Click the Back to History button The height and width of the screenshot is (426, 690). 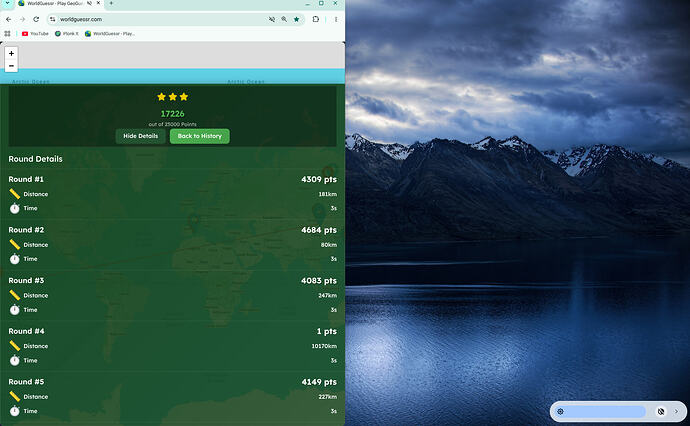click(200, 136)
